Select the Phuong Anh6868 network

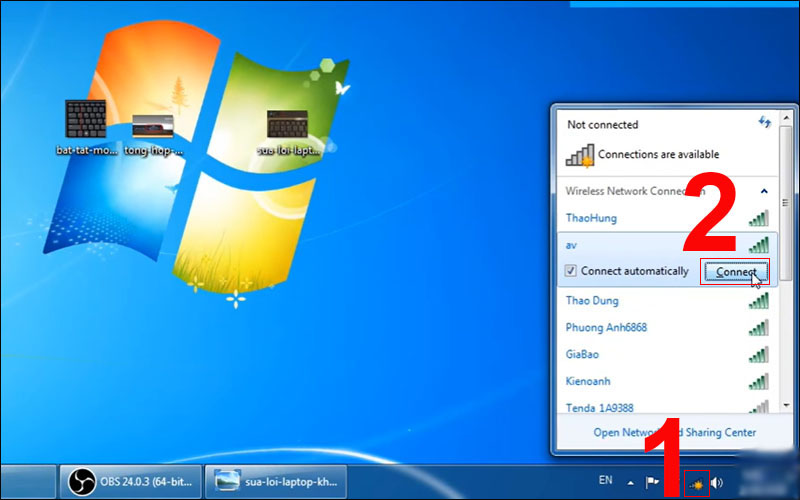(x=667, y=328)
